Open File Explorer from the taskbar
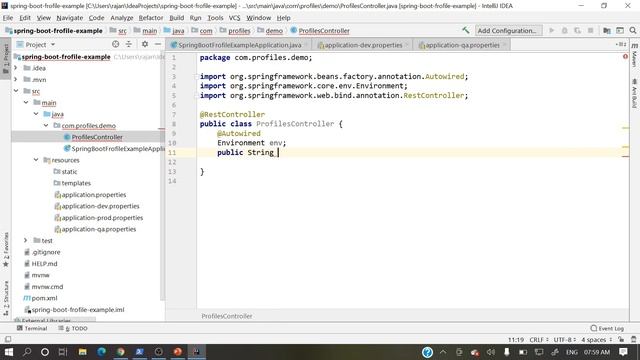640x360 pixels. (82, 352)
